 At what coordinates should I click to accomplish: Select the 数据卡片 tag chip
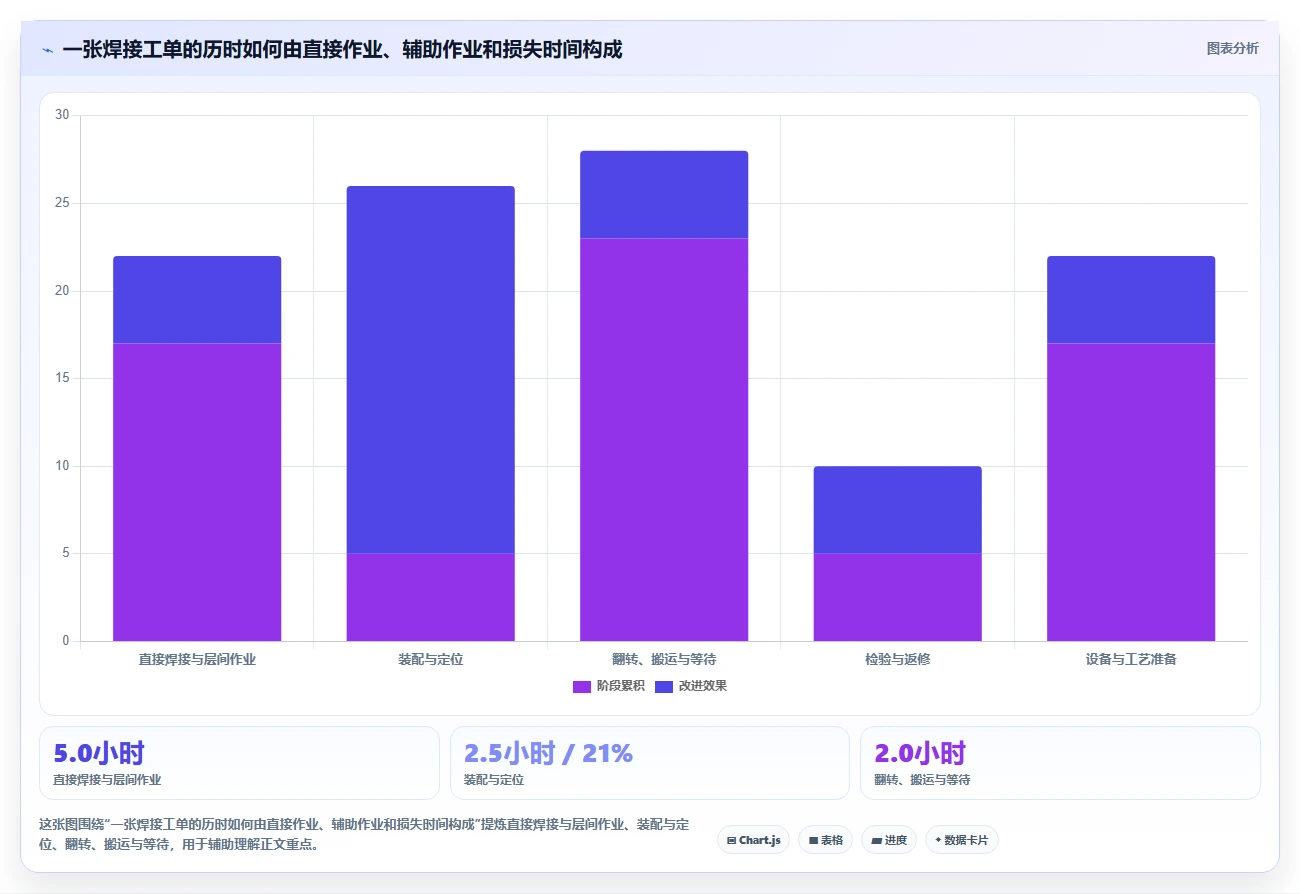click(x=961, y=840)
